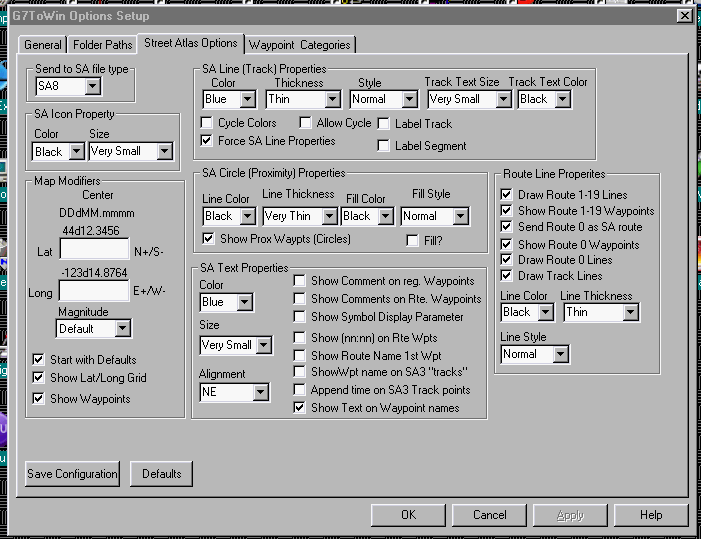Switch to the General tab
The width and height of the screenshot is (701, 539).
(x=43, y=45)
